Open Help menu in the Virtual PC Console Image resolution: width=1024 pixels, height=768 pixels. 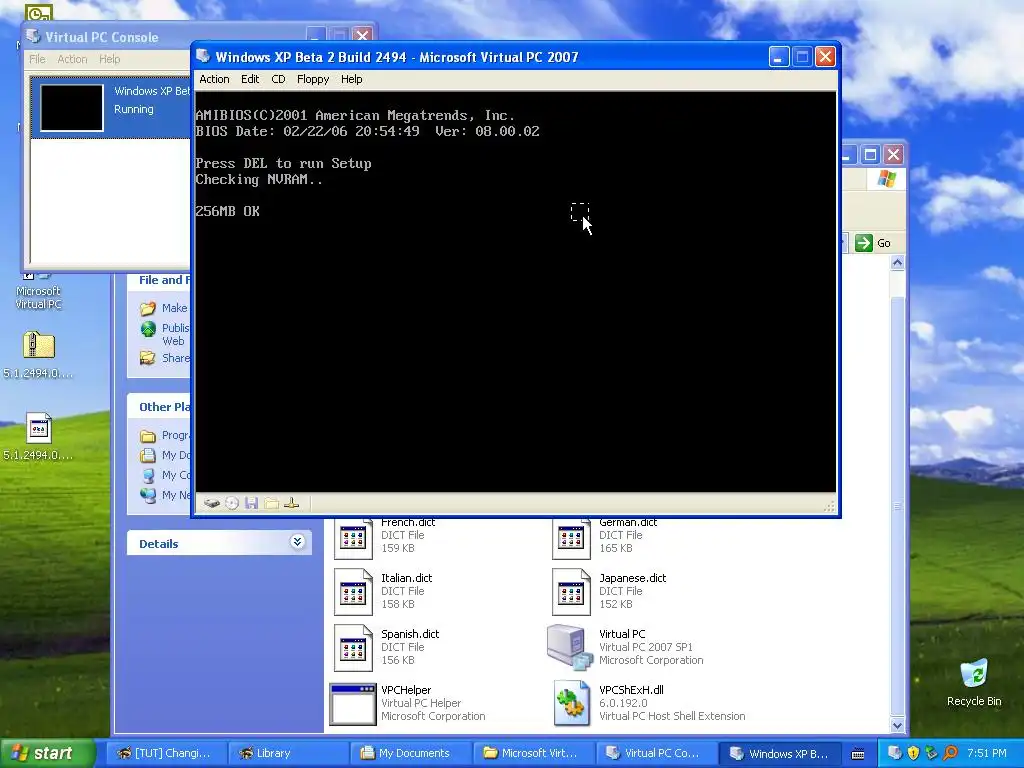click(x=110, y=59)
